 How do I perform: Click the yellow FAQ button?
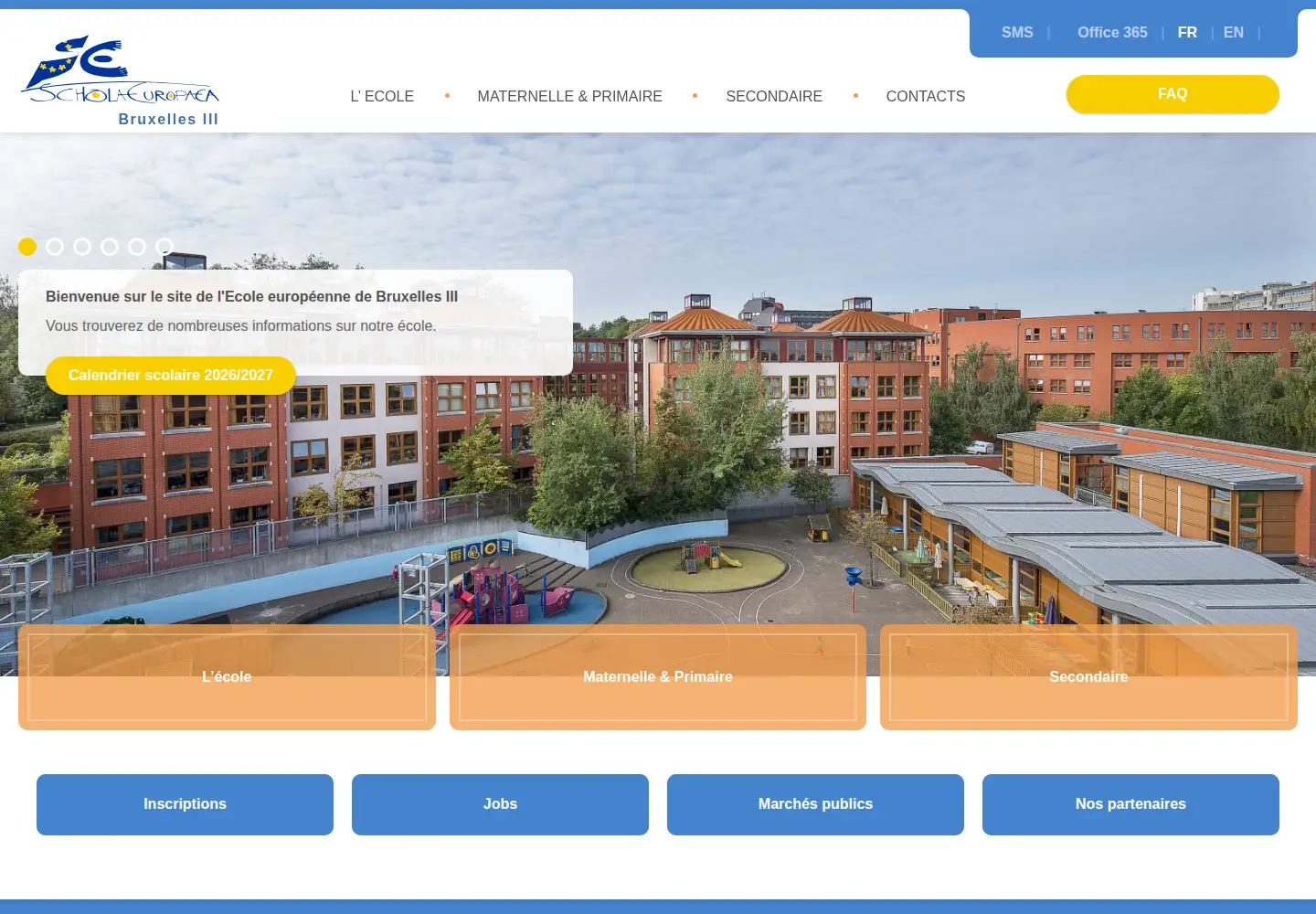tap(1173, 94)
